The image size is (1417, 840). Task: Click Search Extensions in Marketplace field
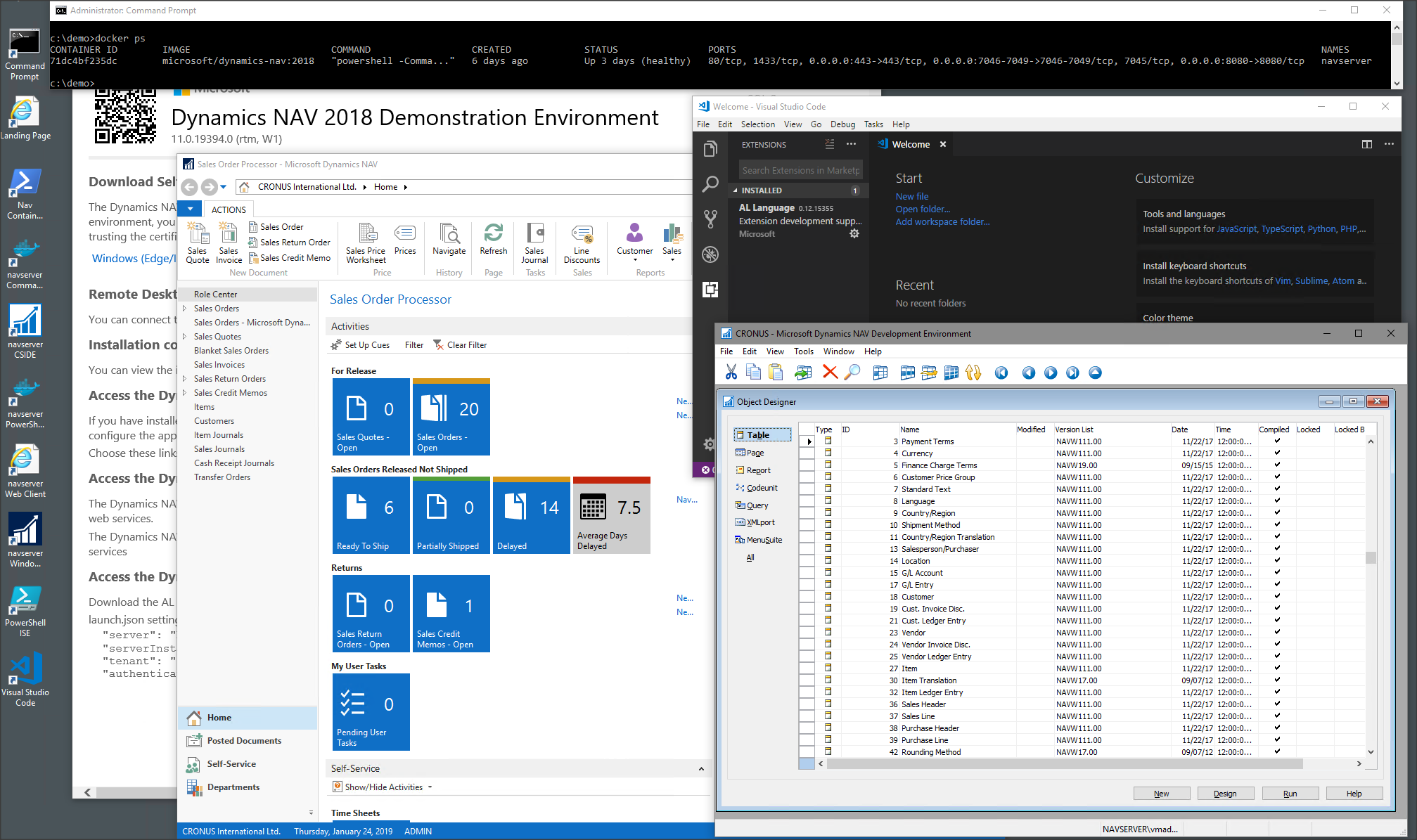(x=800, y=170)
